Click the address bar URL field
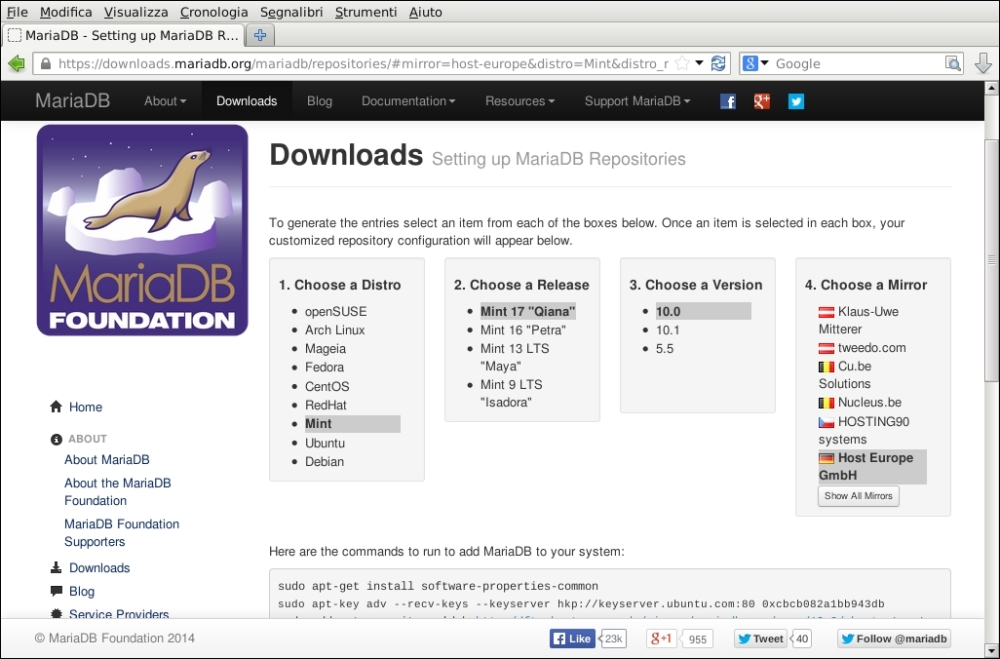Screen dimensions: 1000x659 [x=363, y=64]
